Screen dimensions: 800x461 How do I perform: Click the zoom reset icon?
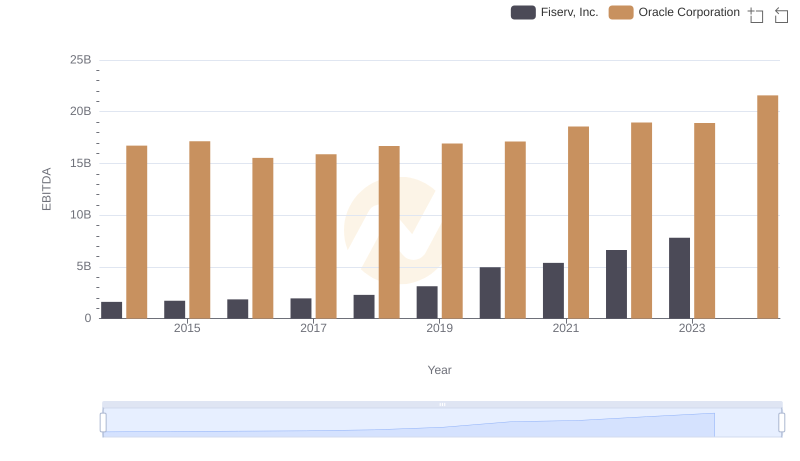pos(781,15)
